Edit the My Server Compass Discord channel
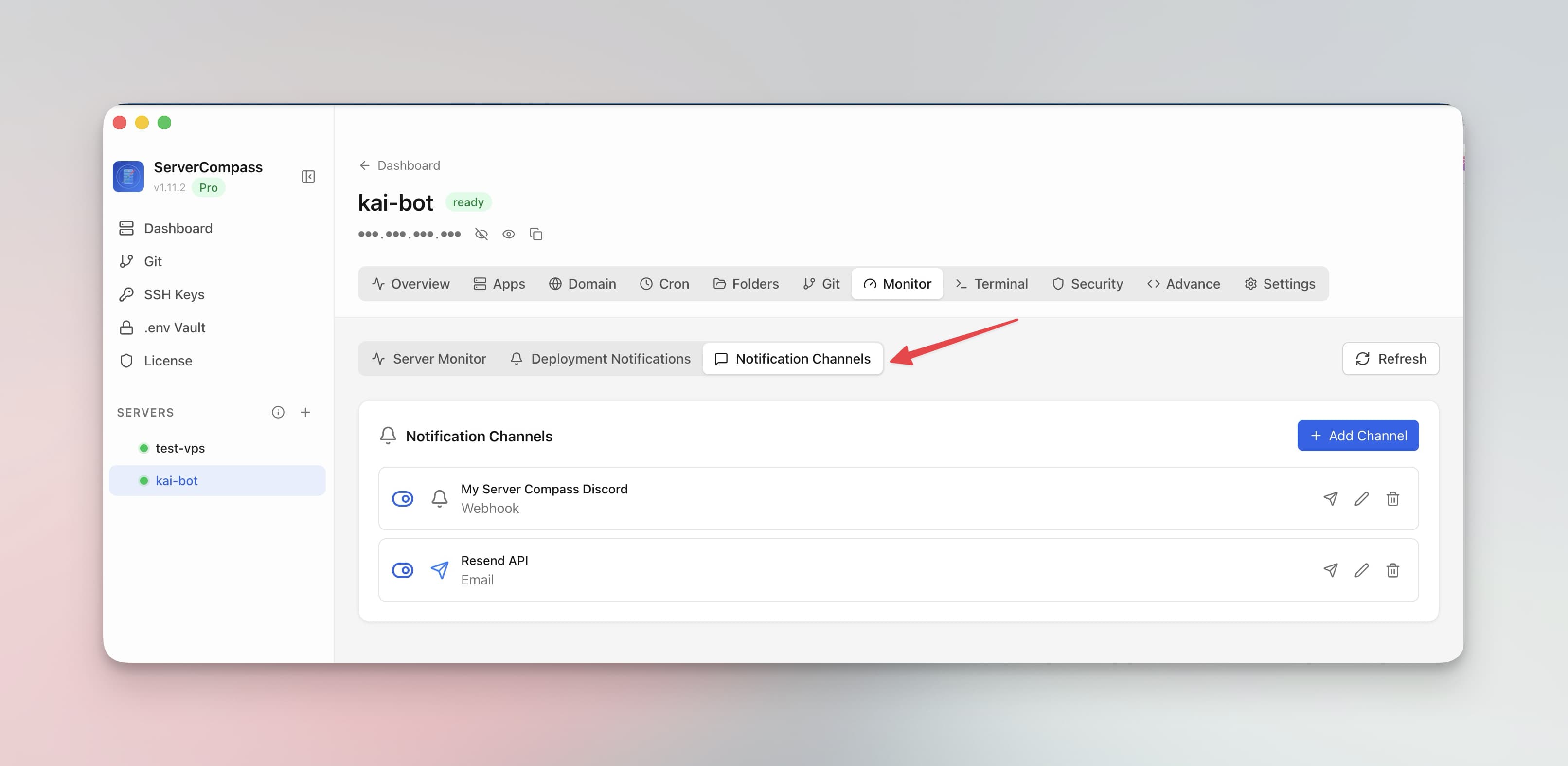 (1362, 499)
